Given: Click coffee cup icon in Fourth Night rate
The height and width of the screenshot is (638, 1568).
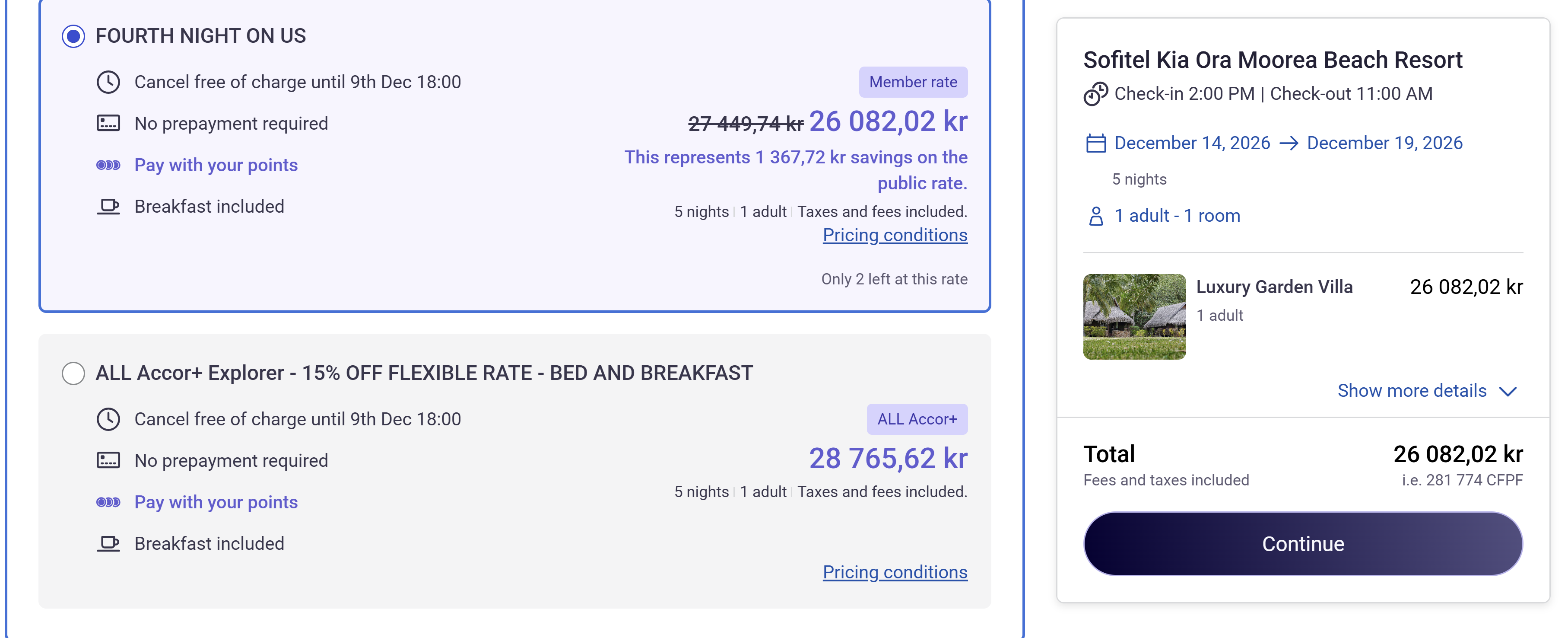Looking at the screenshot, I should point(108,207).
